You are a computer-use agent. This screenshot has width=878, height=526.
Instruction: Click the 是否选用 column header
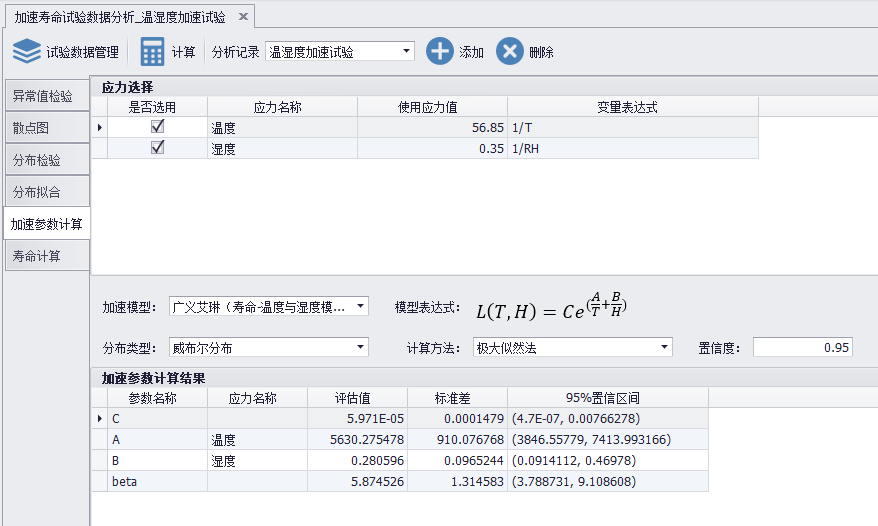[x=157, y=107]
